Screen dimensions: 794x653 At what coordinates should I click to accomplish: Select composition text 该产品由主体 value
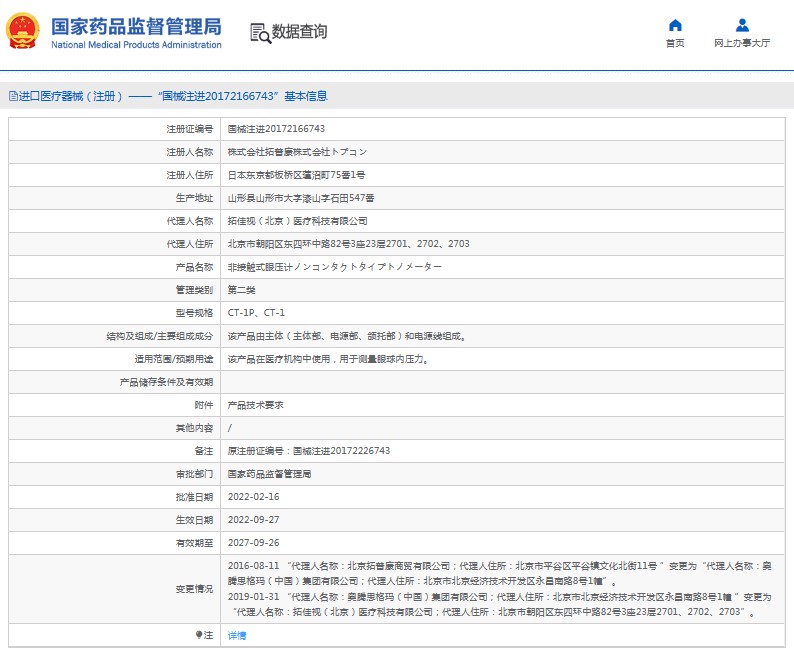tap(347, 336)
